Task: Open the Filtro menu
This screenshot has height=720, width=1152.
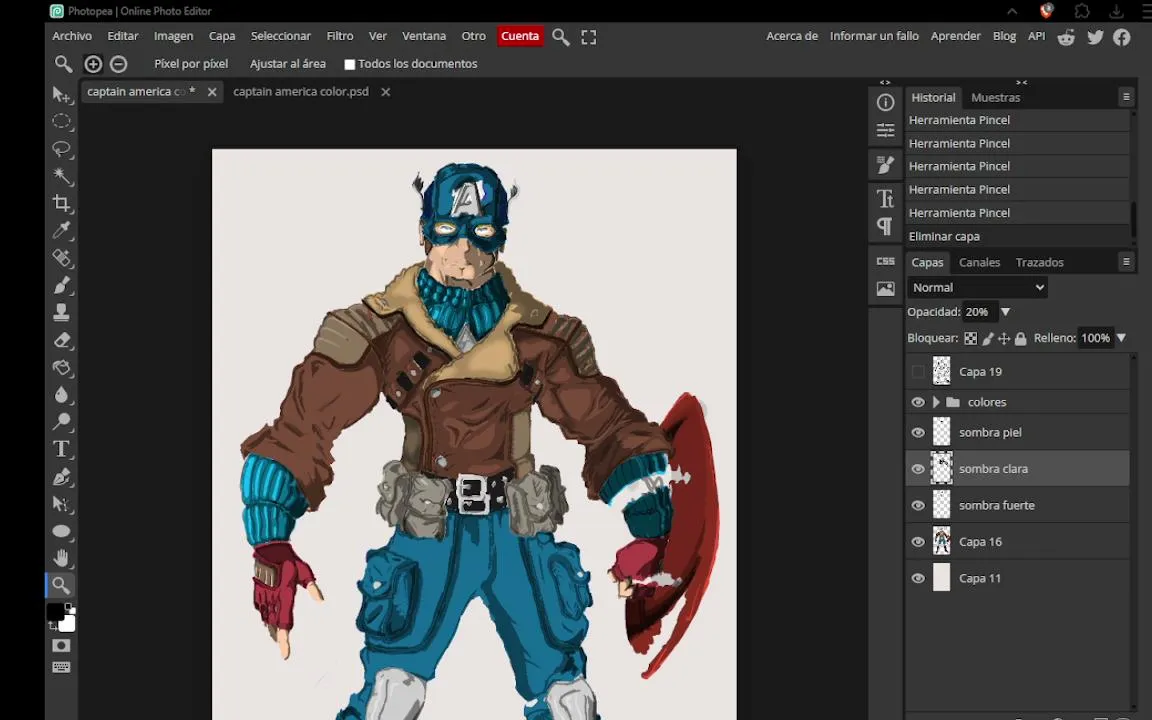Action: coord(339,36)
